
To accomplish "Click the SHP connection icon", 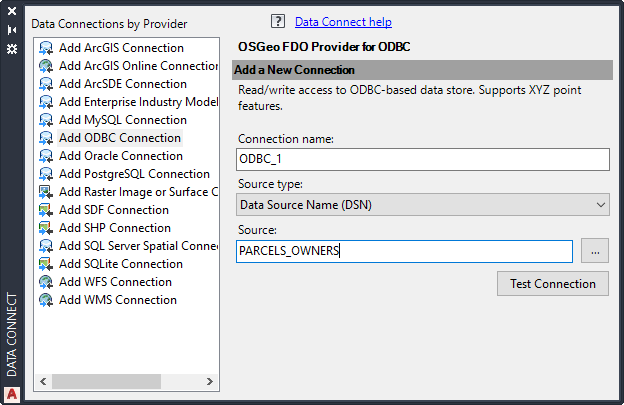I will [46, 228].
